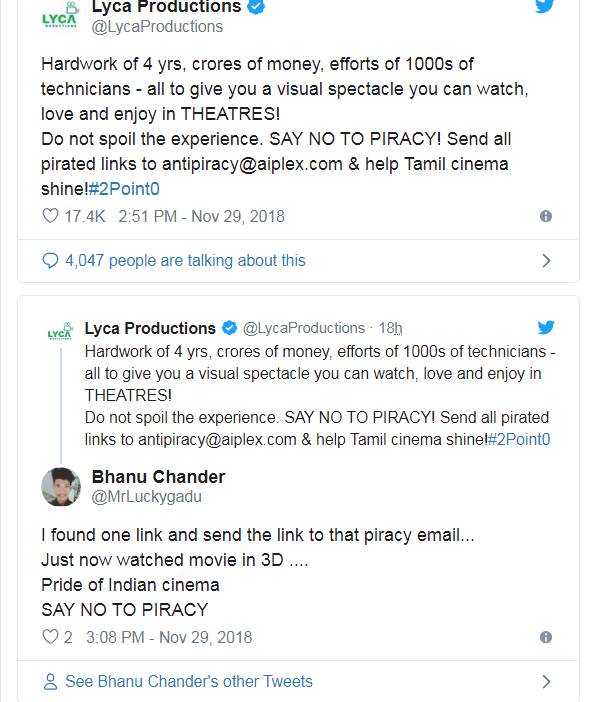Open the #2Point0 hashtag in quoted tweet
607x702 pixels.
coord(519,439)
